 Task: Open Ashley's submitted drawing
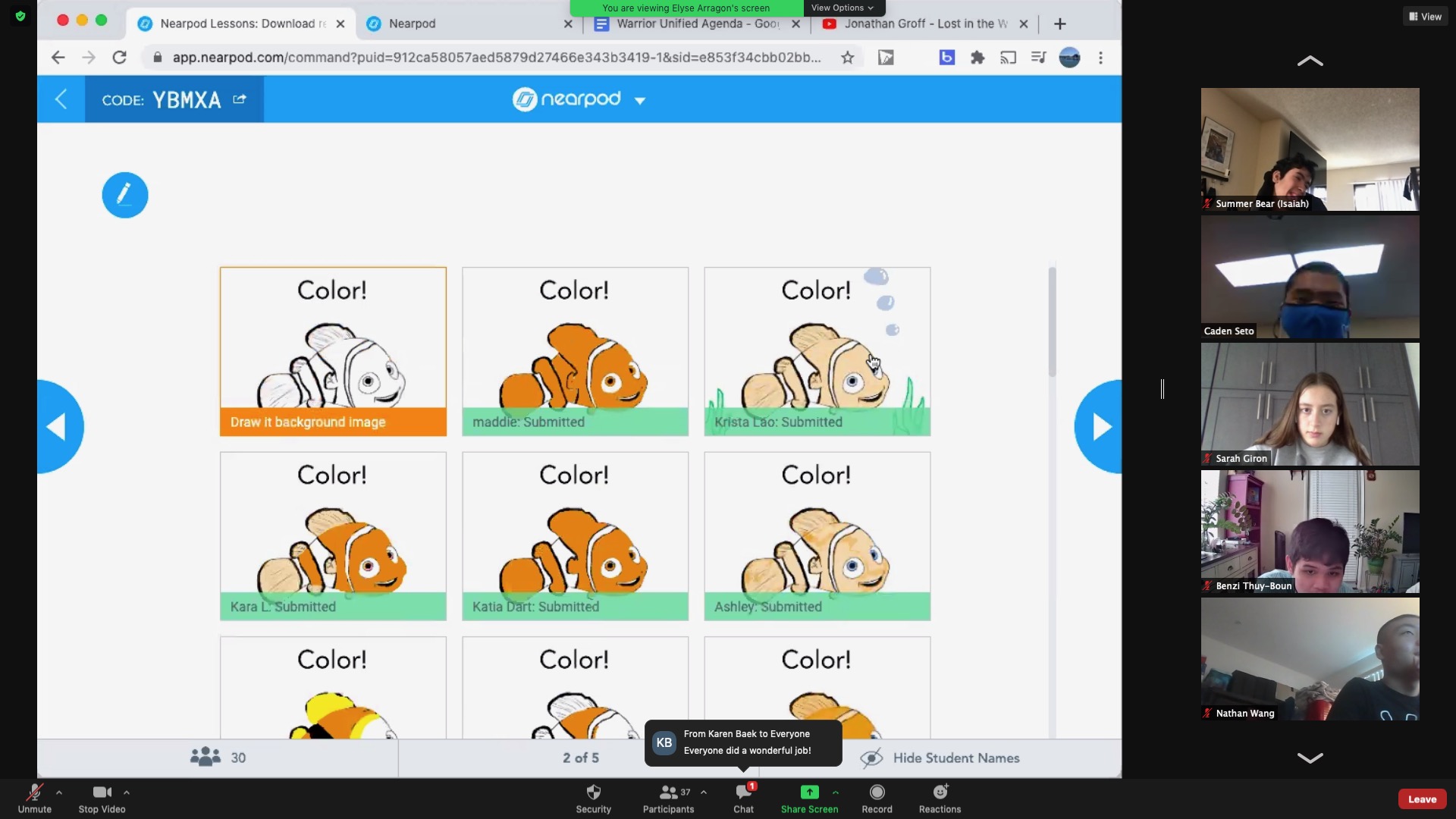(817, 536)
